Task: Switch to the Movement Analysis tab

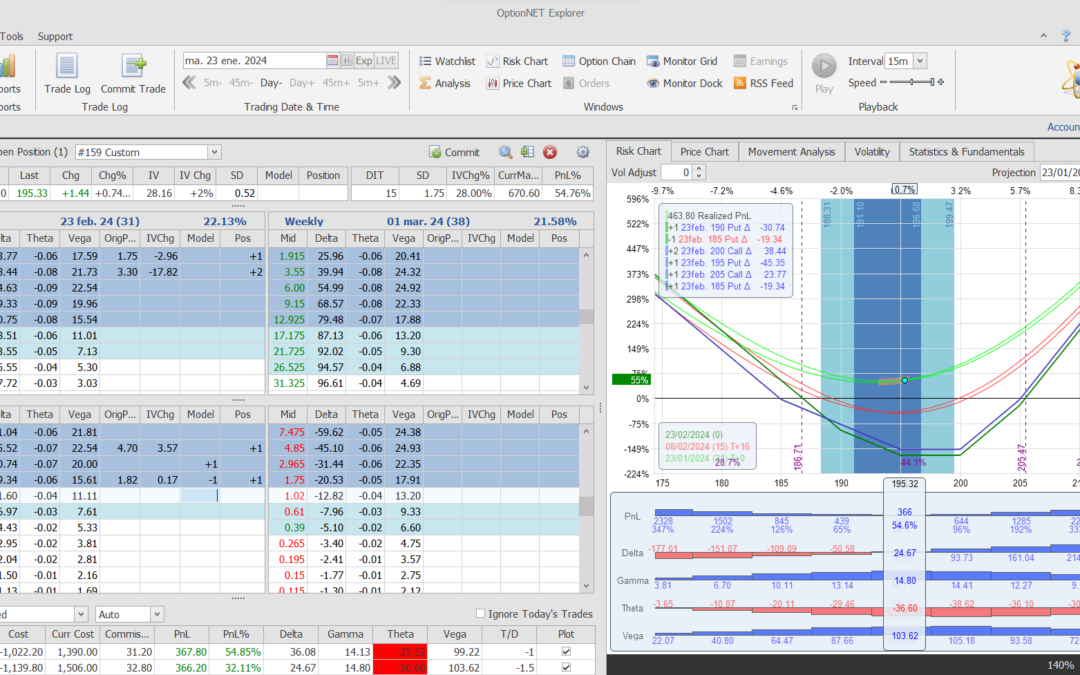Action: 791,152
